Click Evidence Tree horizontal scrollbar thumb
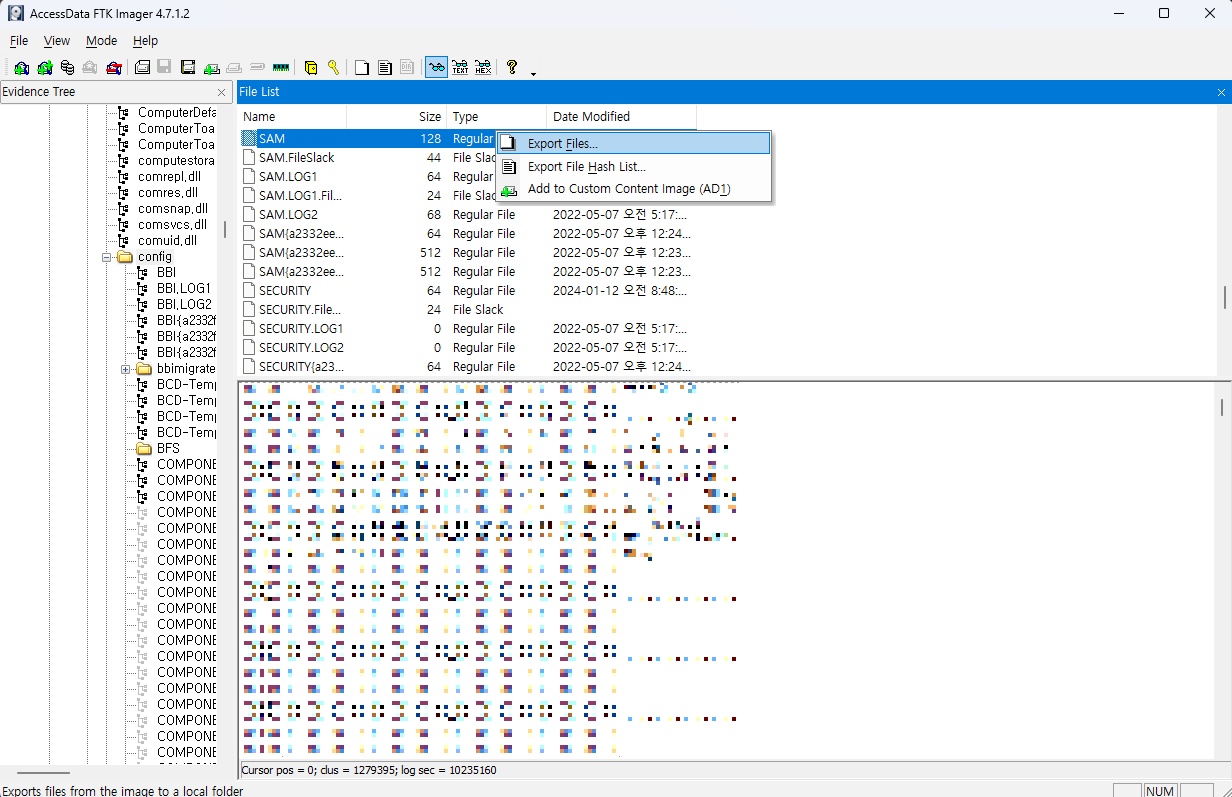The height and width of the screenshot is (797, 1232). (x=44, y=773)
